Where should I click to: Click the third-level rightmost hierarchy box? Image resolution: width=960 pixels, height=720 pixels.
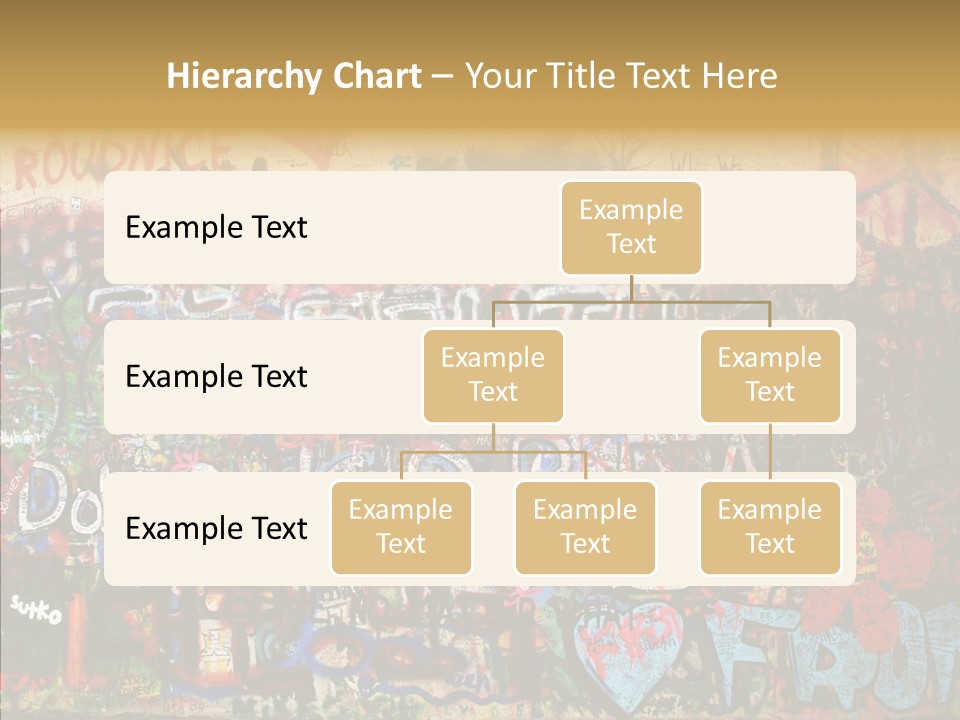point(770,527)
